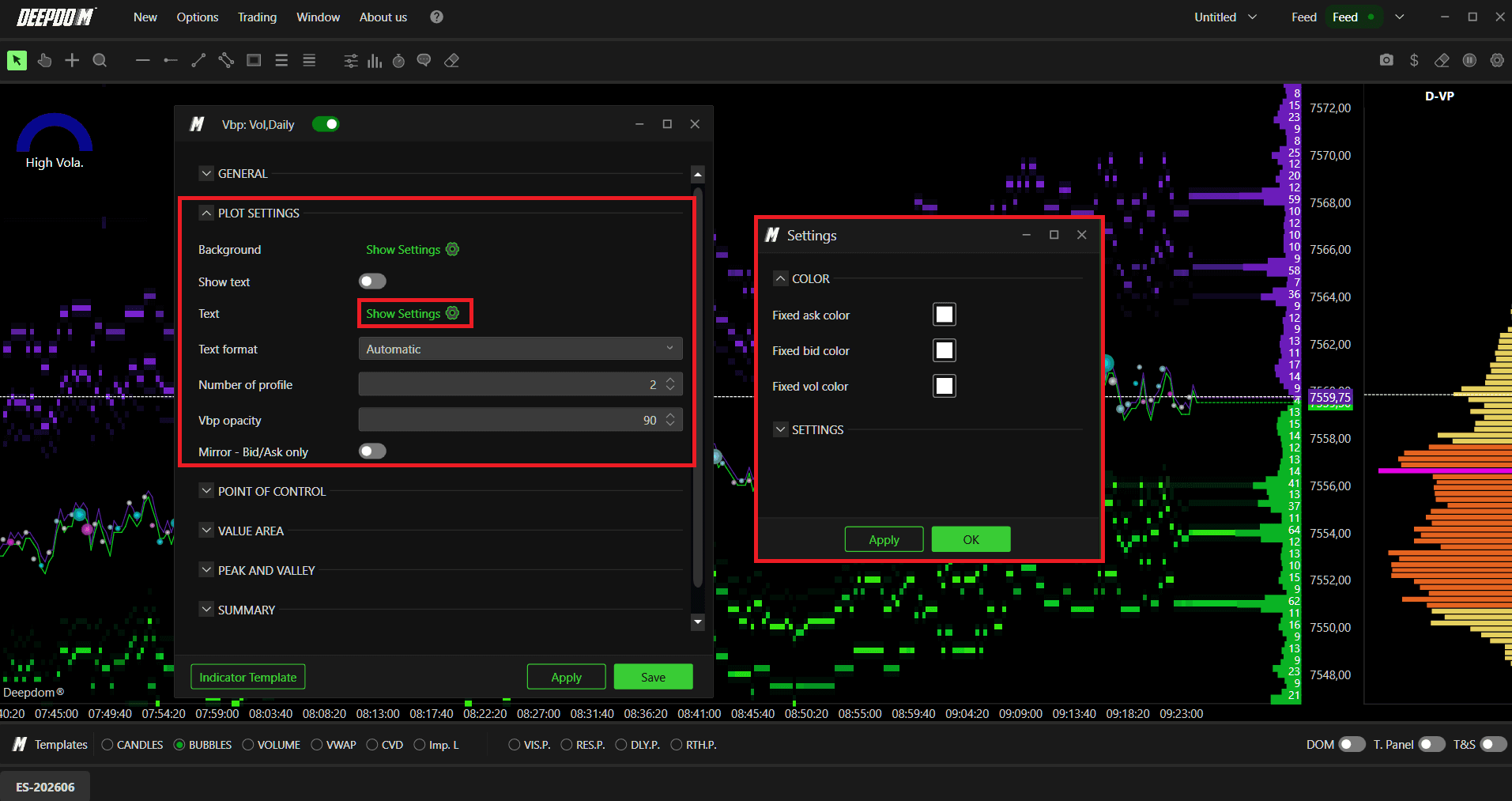This screenshot has height=801, width=1512.
Task: Open the help question mark icon
Action: 436,17
